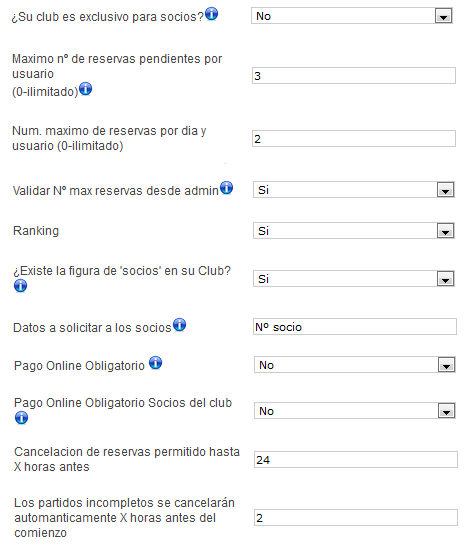This screenshot has height=559, width=466.
Task: Open Pago Online Obligatorio dropdown
Action: (x=355, y=365)
